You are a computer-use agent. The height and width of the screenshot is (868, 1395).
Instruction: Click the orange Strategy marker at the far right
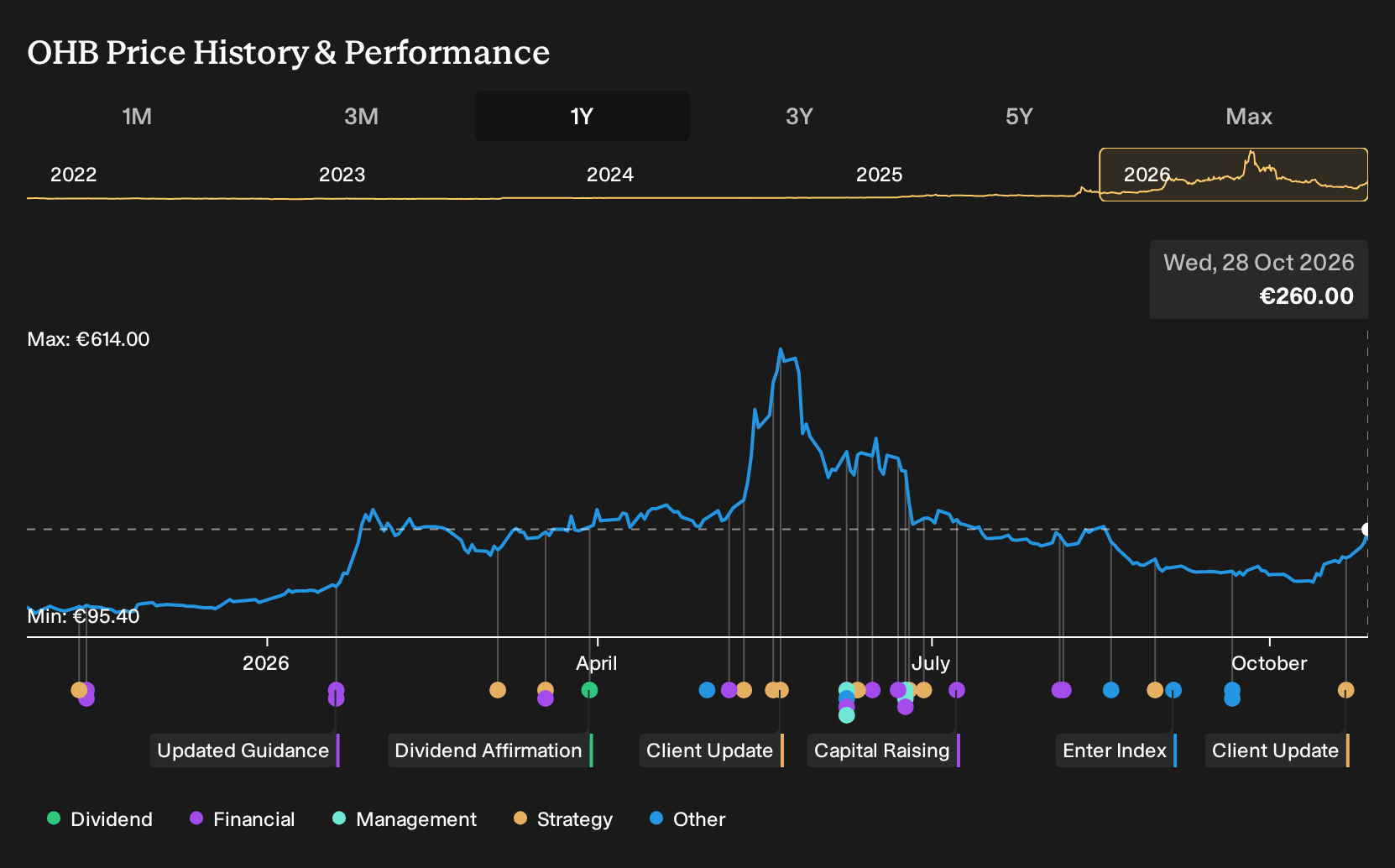tap(1345, 690)
